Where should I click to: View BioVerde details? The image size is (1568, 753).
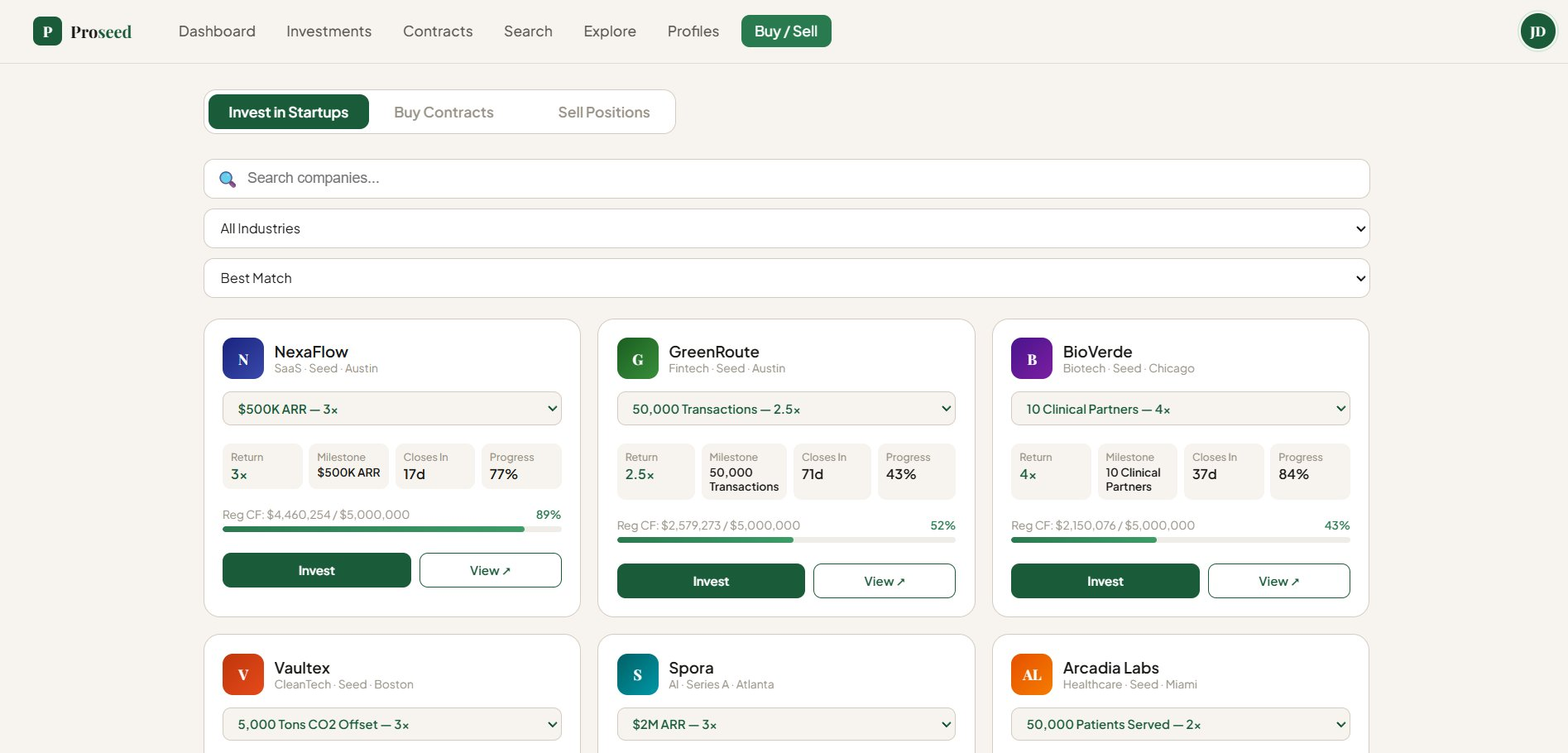(x=1279, y=581)
